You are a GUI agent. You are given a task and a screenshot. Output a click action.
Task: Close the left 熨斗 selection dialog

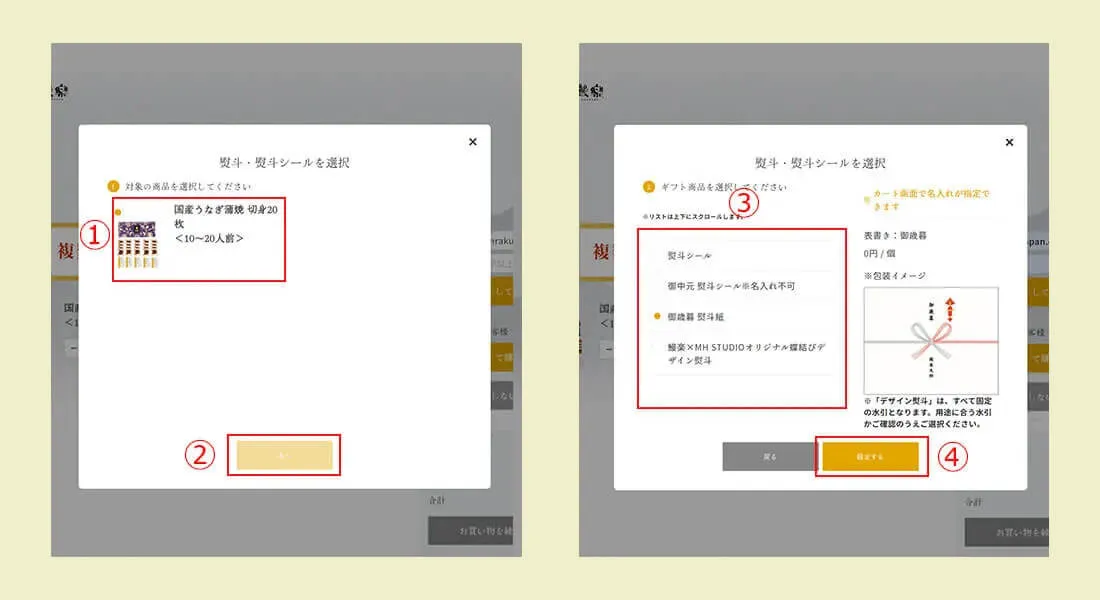click(473, 142)
